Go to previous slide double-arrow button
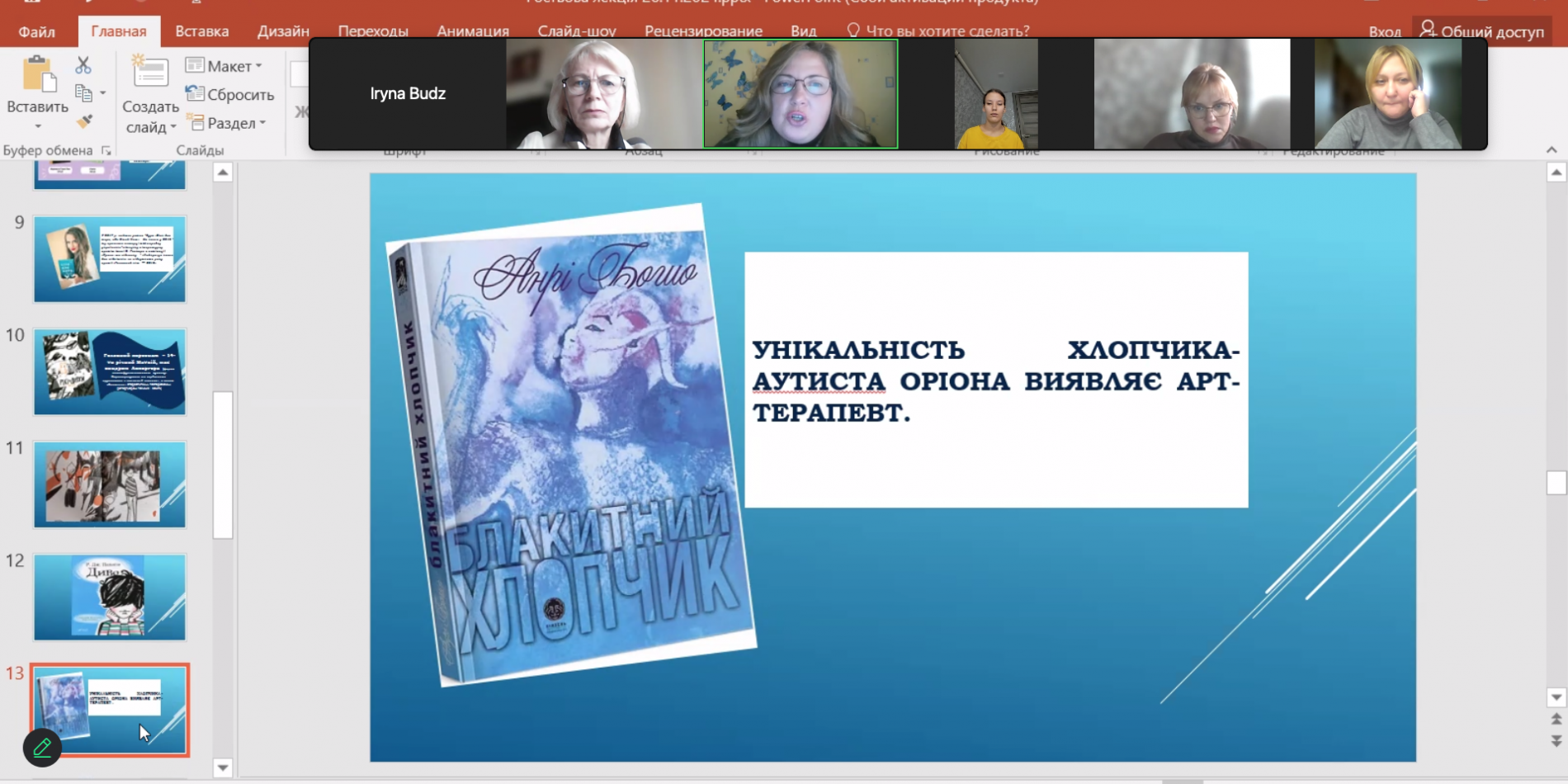Viewport: 1568px width, 784px height. click(x=1556, y=720)
